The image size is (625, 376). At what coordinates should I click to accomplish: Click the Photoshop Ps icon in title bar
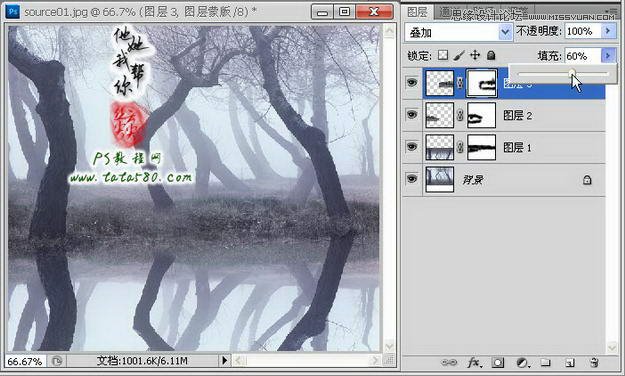13,12
